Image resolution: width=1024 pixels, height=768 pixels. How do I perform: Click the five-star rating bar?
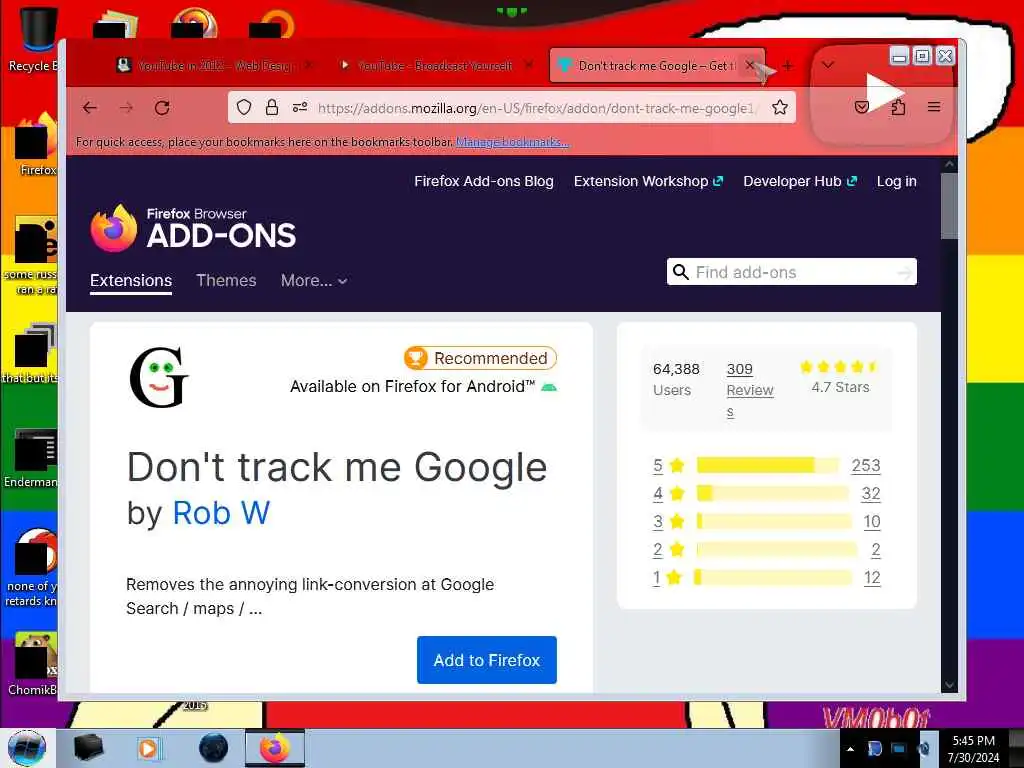click(768, 465)
